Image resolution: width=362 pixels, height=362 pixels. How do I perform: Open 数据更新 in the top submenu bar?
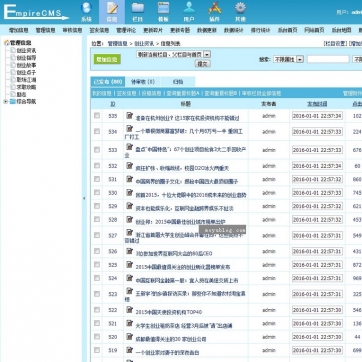pyautogui.click(x=206, y=30)
